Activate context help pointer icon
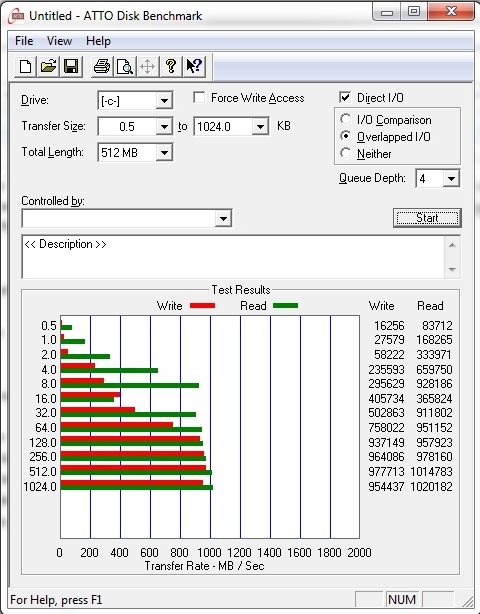 pos(194,66)
